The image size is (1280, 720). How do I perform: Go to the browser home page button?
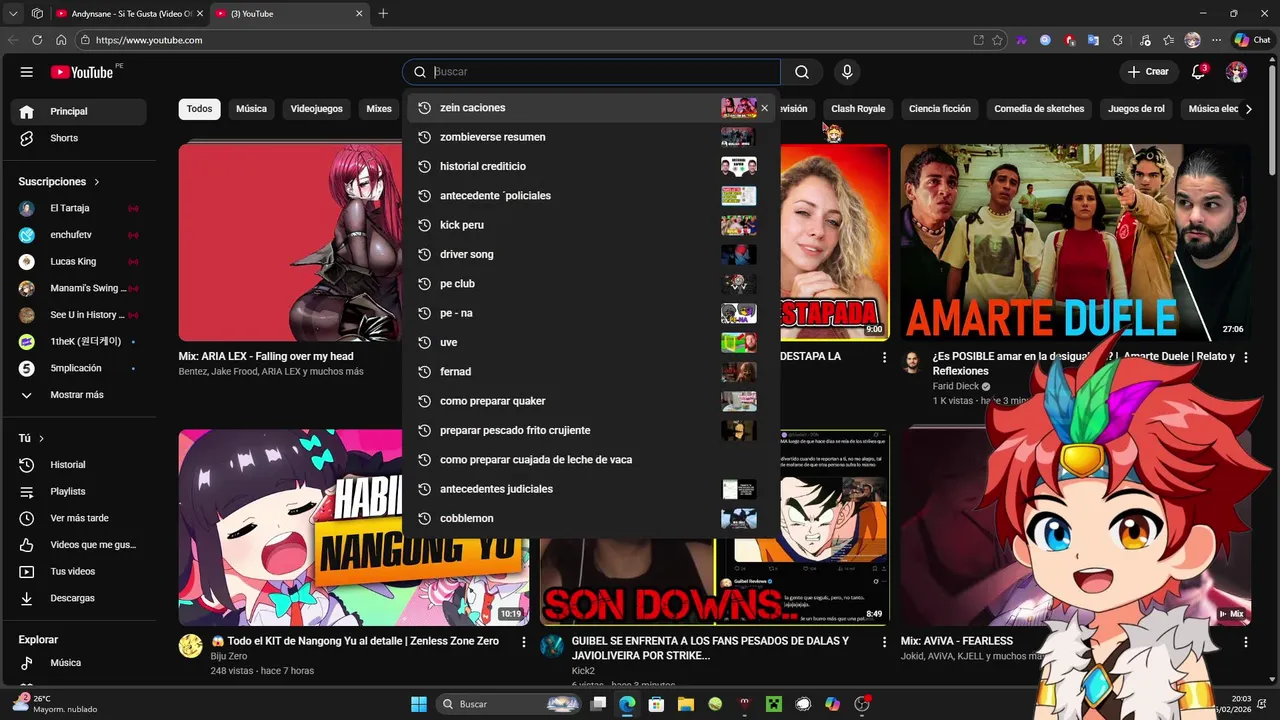pyautogui.click(x=61, y=40)
